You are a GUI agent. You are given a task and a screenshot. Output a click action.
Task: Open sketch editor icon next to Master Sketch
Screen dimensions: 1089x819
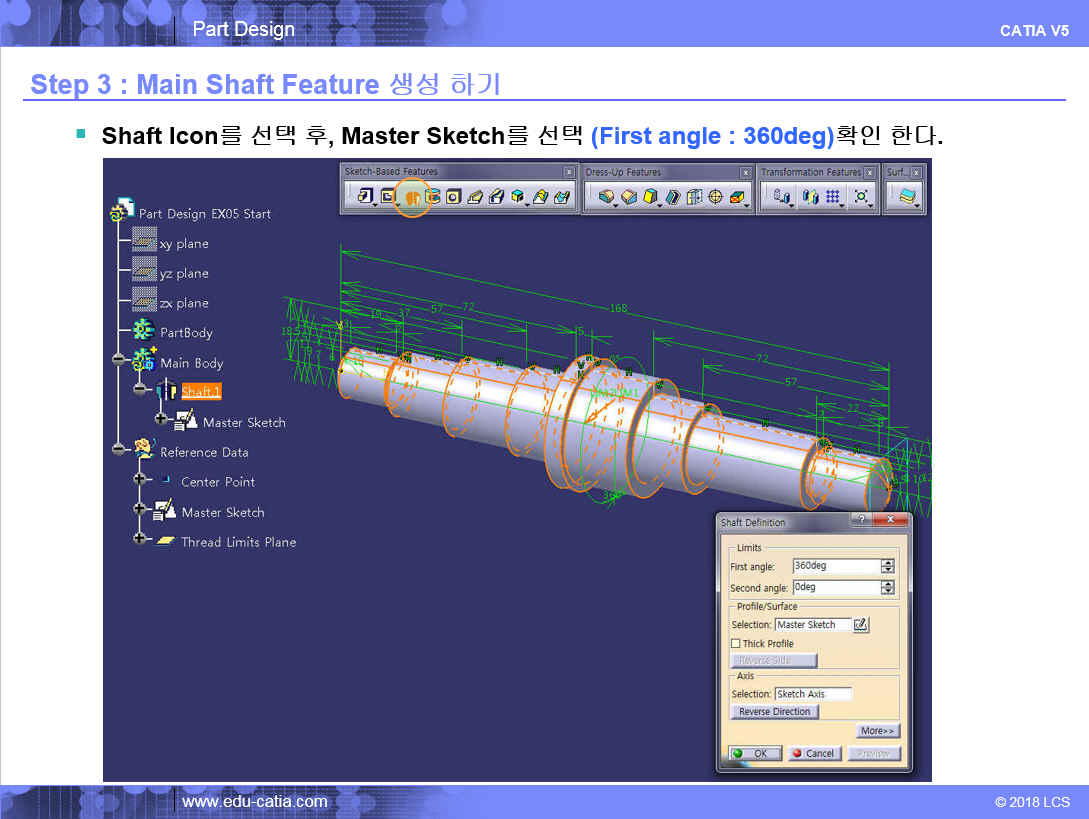tap(861, 625)
